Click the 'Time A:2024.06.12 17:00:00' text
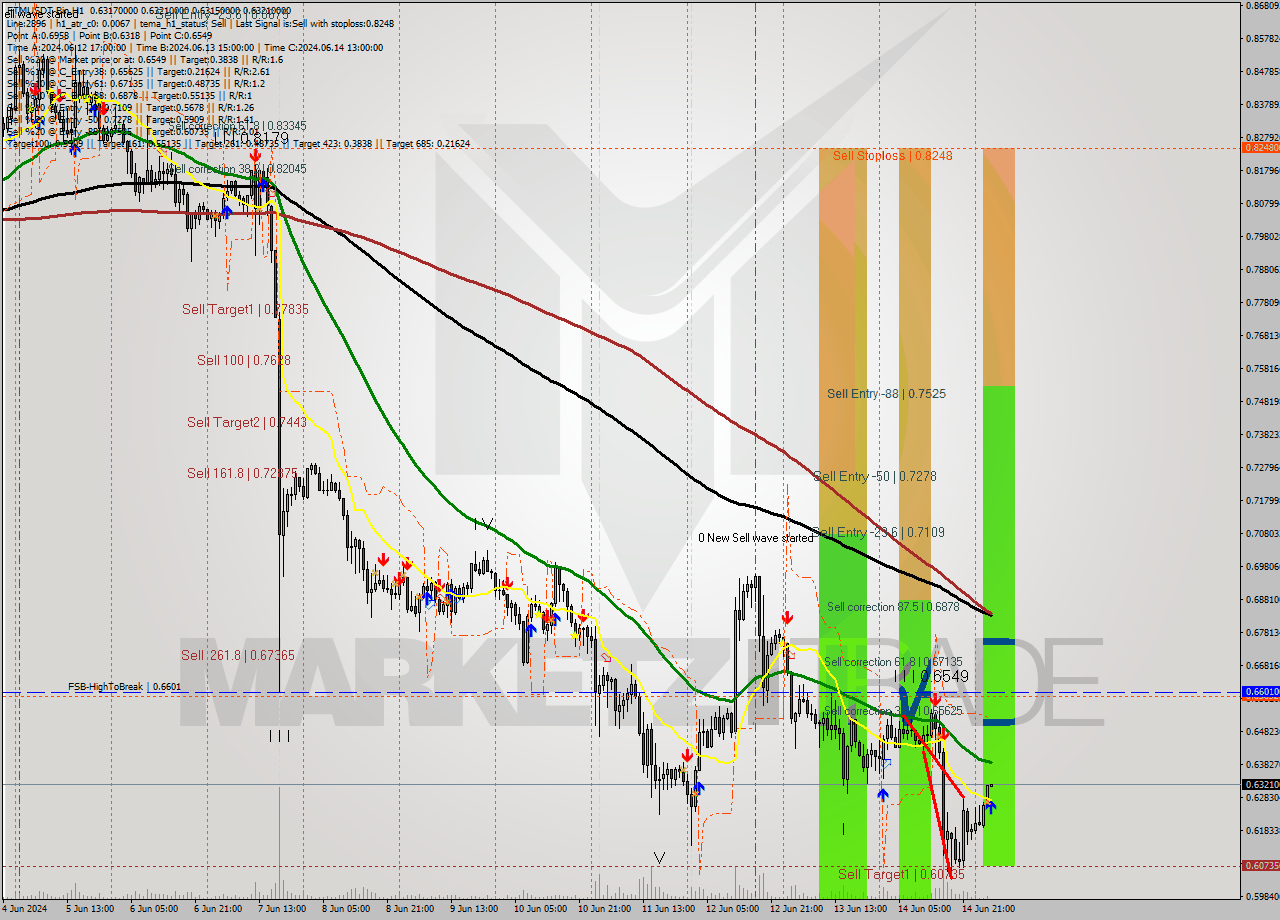The height and width of the screenshot is (920, 1280). point(66,47)
